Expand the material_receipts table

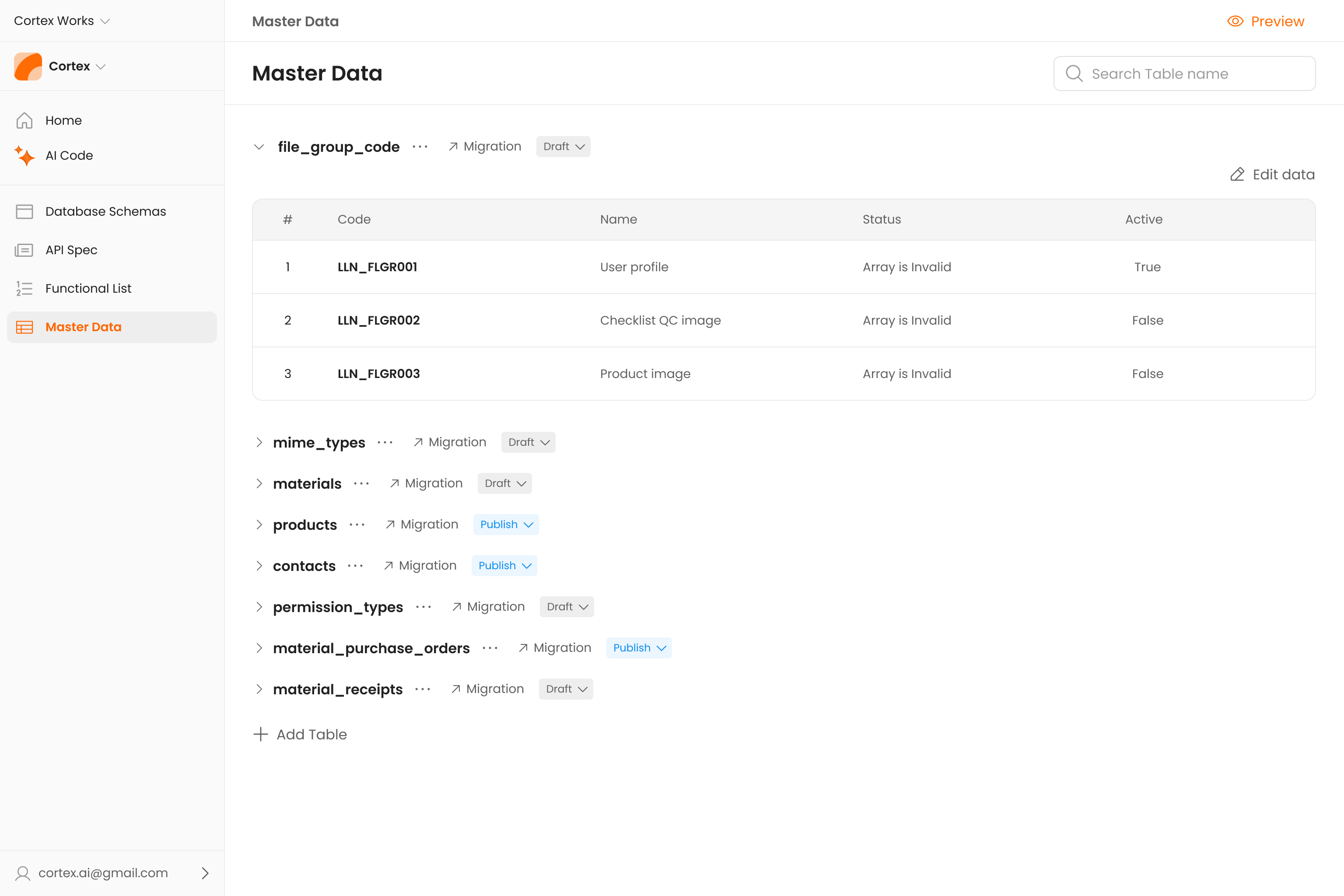(x=259, y=689)
